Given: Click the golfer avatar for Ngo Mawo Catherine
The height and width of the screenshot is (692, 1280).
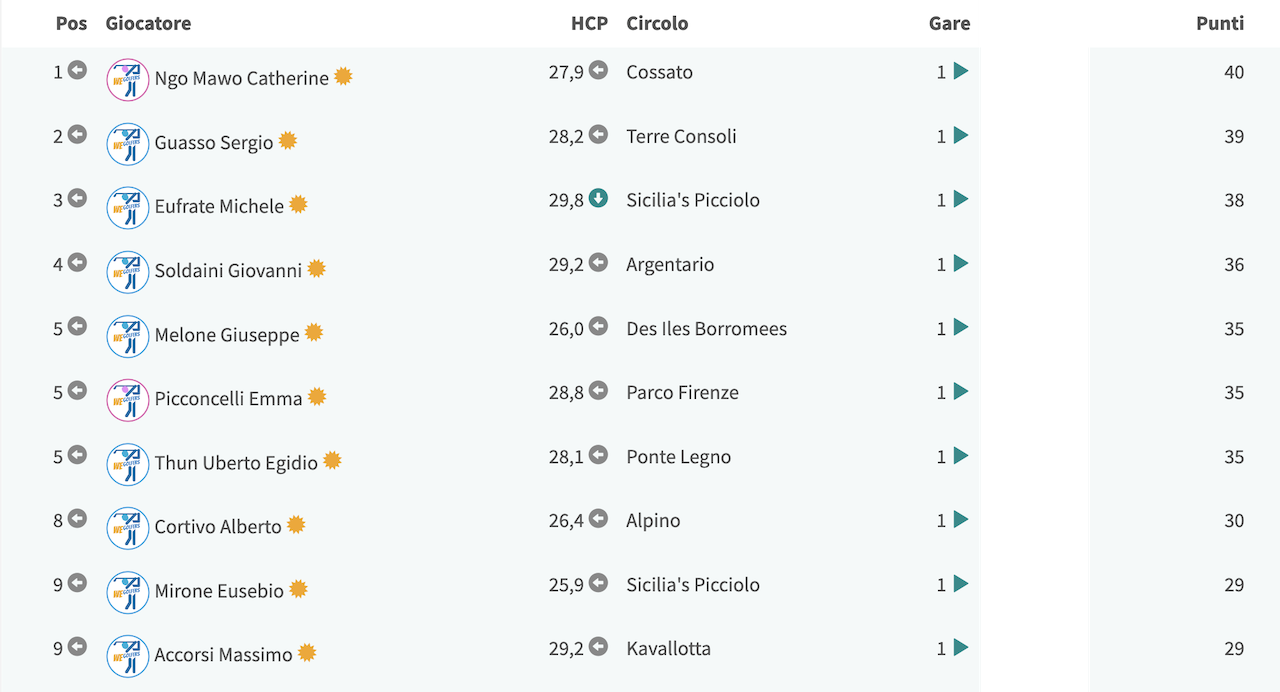Looking at the screenshot, I should 128,79.
